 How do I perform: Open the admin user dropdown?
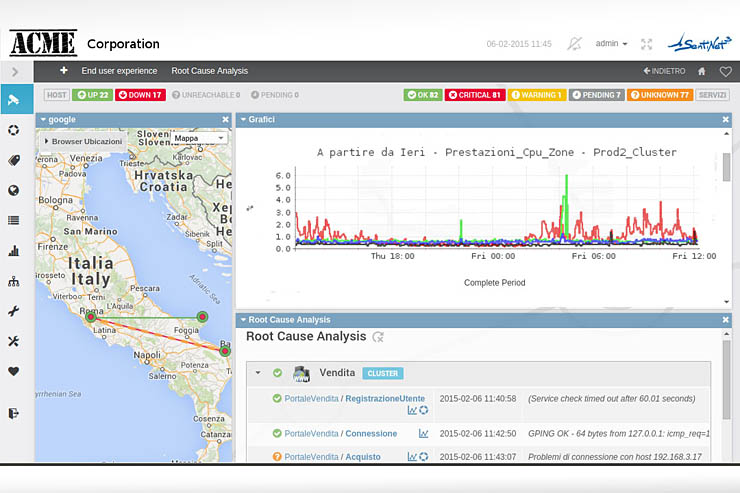click(x=611, y=44)
